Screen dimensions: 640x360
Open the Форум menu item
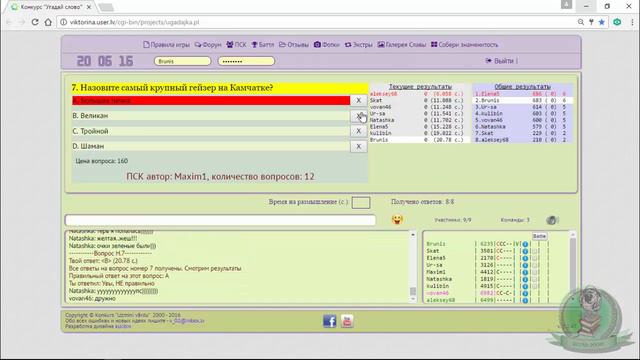coord(208,44)
